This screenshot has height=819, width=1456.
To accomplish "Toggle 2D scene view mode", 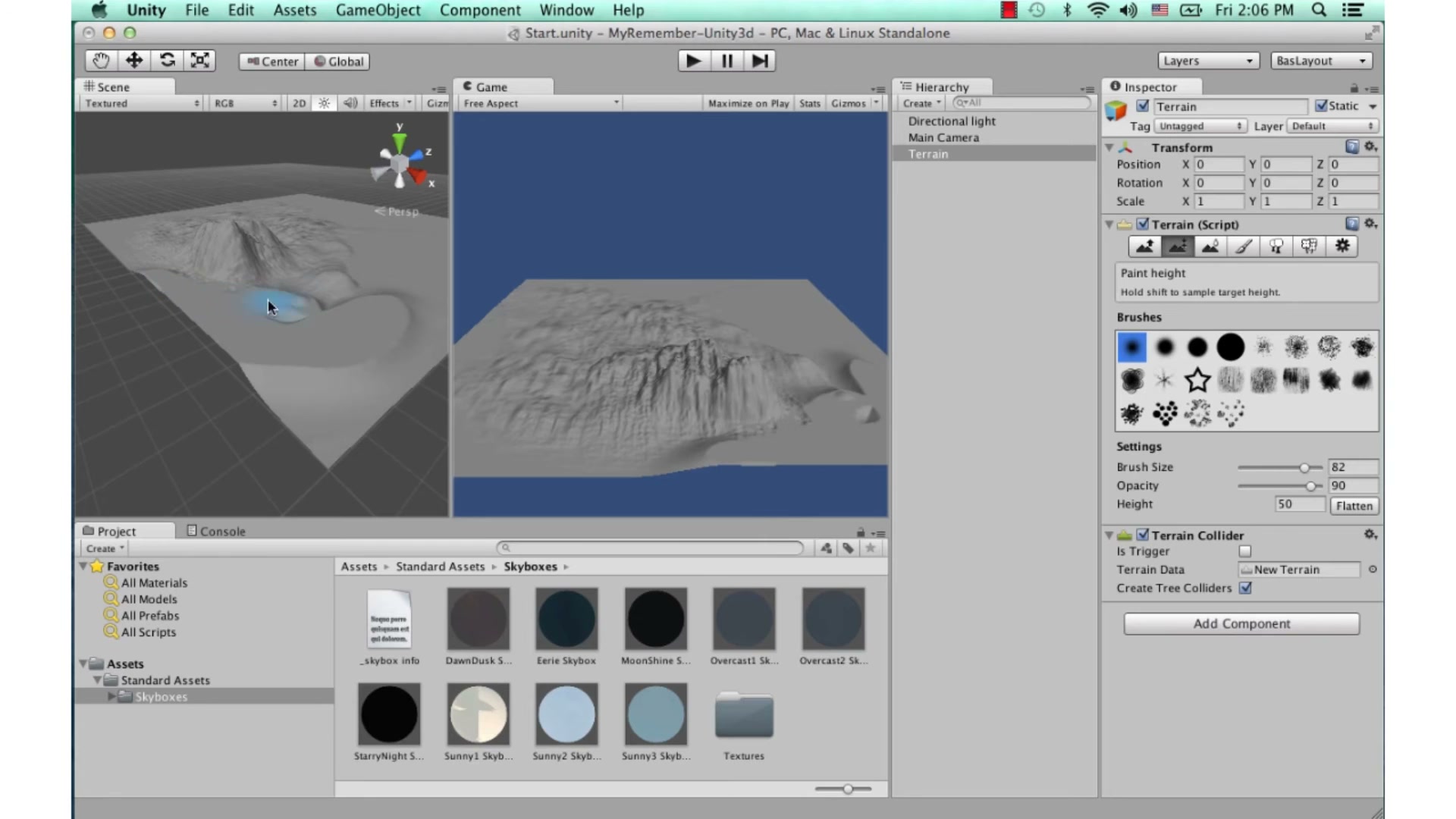I will tap(300, 103).
